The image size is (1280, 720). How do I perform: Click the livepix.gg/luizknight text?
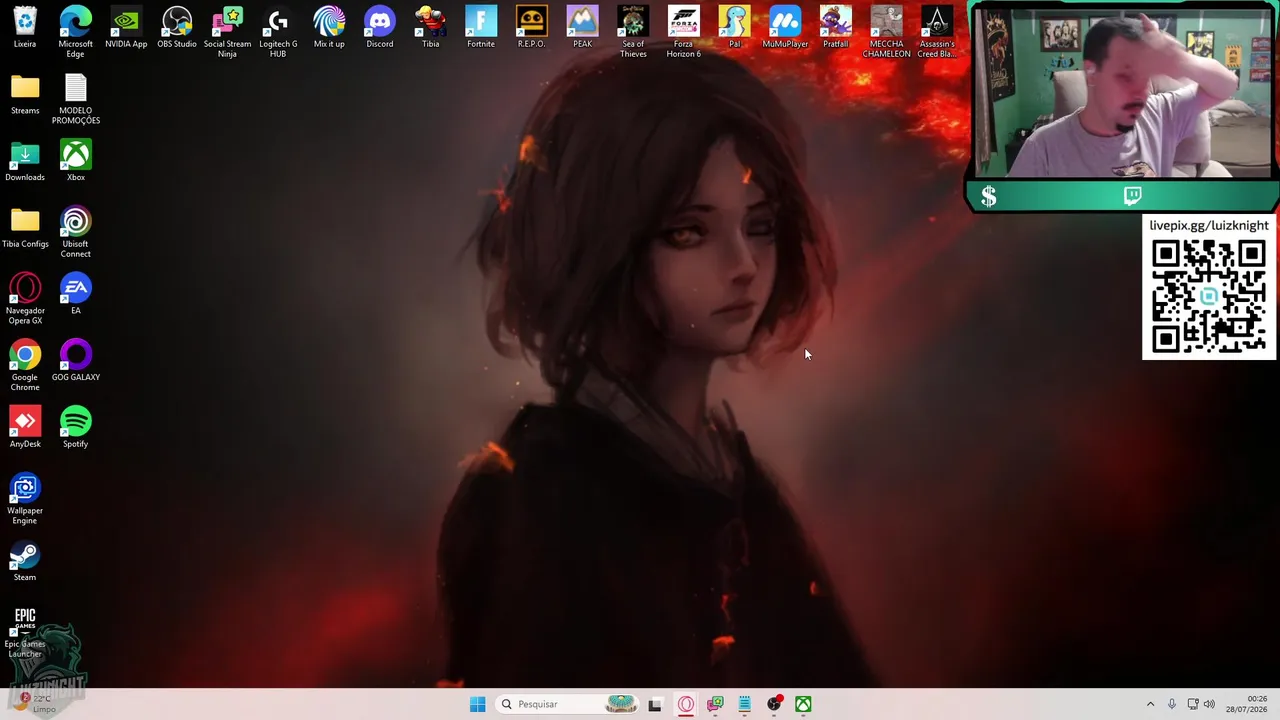[1209, 226]
